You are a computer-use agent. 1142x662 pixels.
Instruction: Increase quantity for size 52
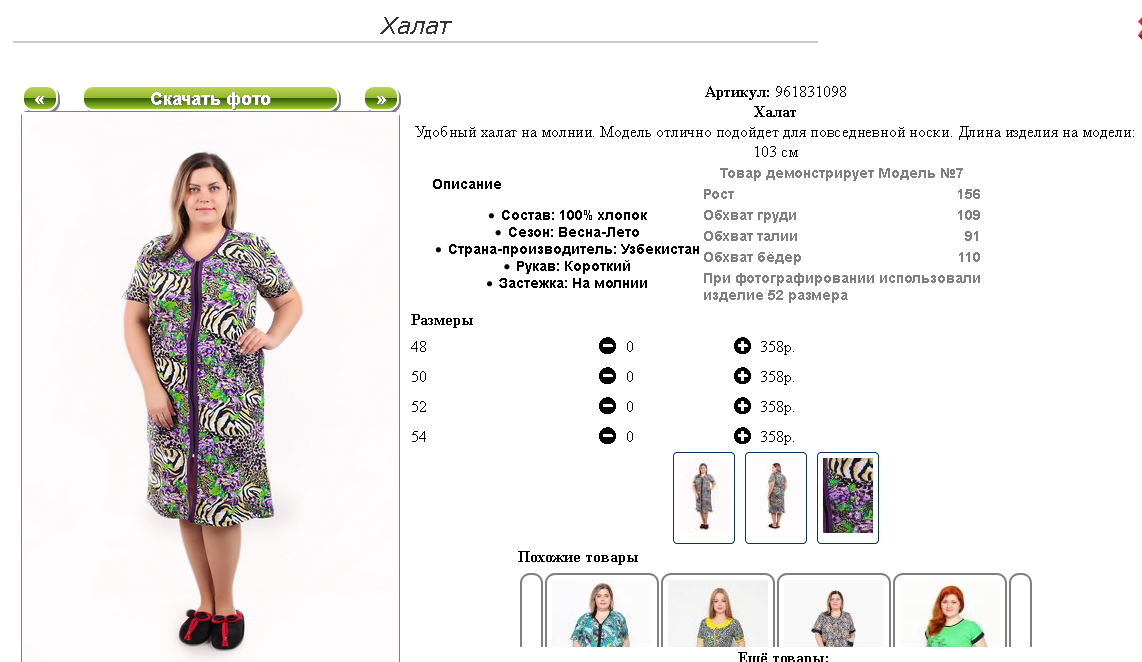[742, 406]
